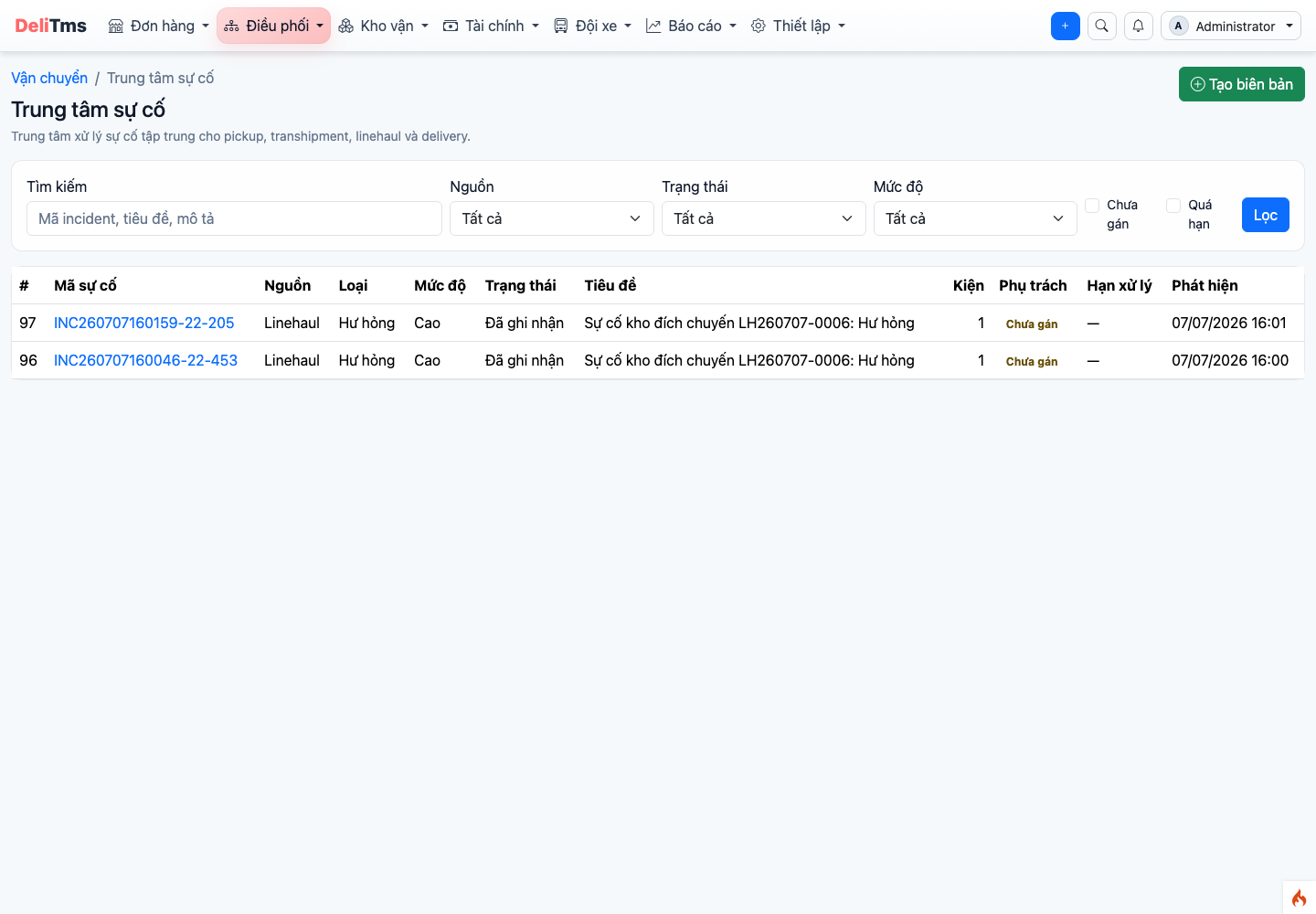Click the bus icon beside Đội xe

561,26
